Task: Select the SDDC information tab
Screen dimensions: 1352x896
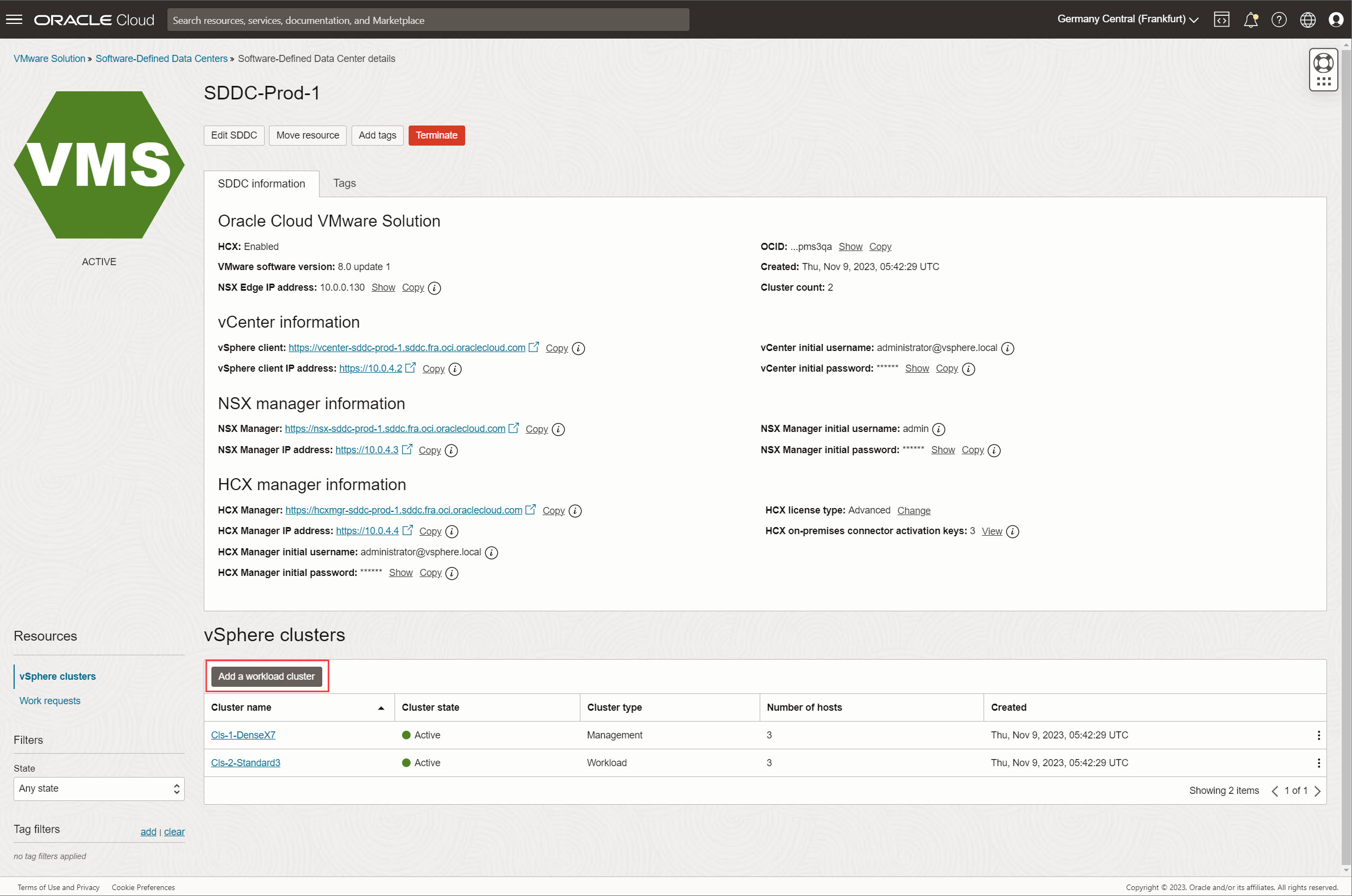Action: coord(261,183)
